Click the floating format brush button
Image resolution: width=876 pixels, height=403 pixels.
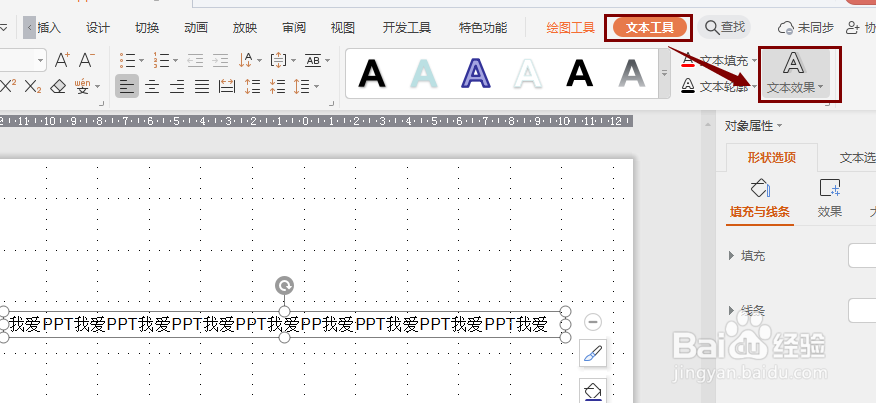(593, 354)
